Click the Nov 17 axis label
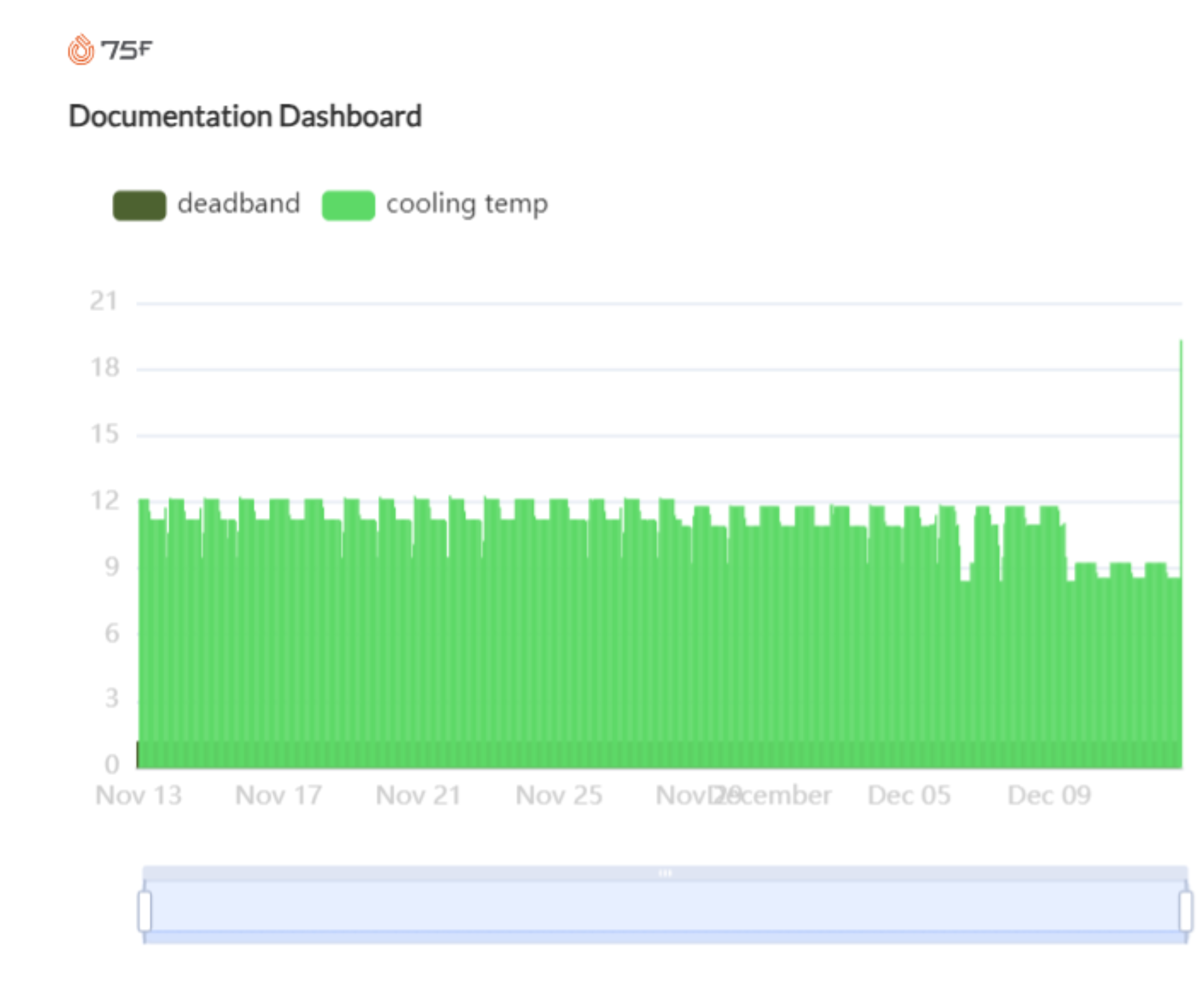 point(279,796)
